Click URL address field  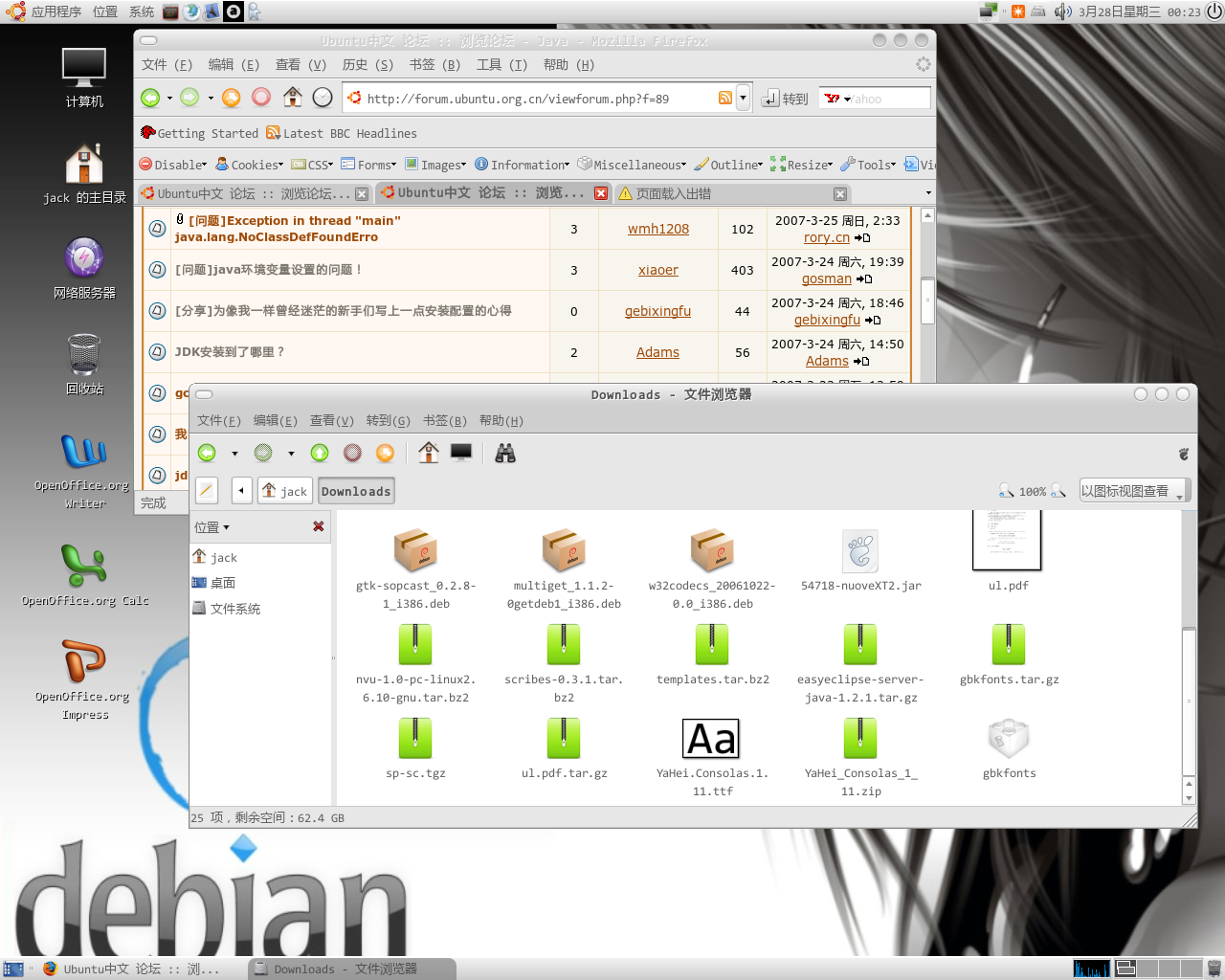pyautogui.click(x=541, y=99)
